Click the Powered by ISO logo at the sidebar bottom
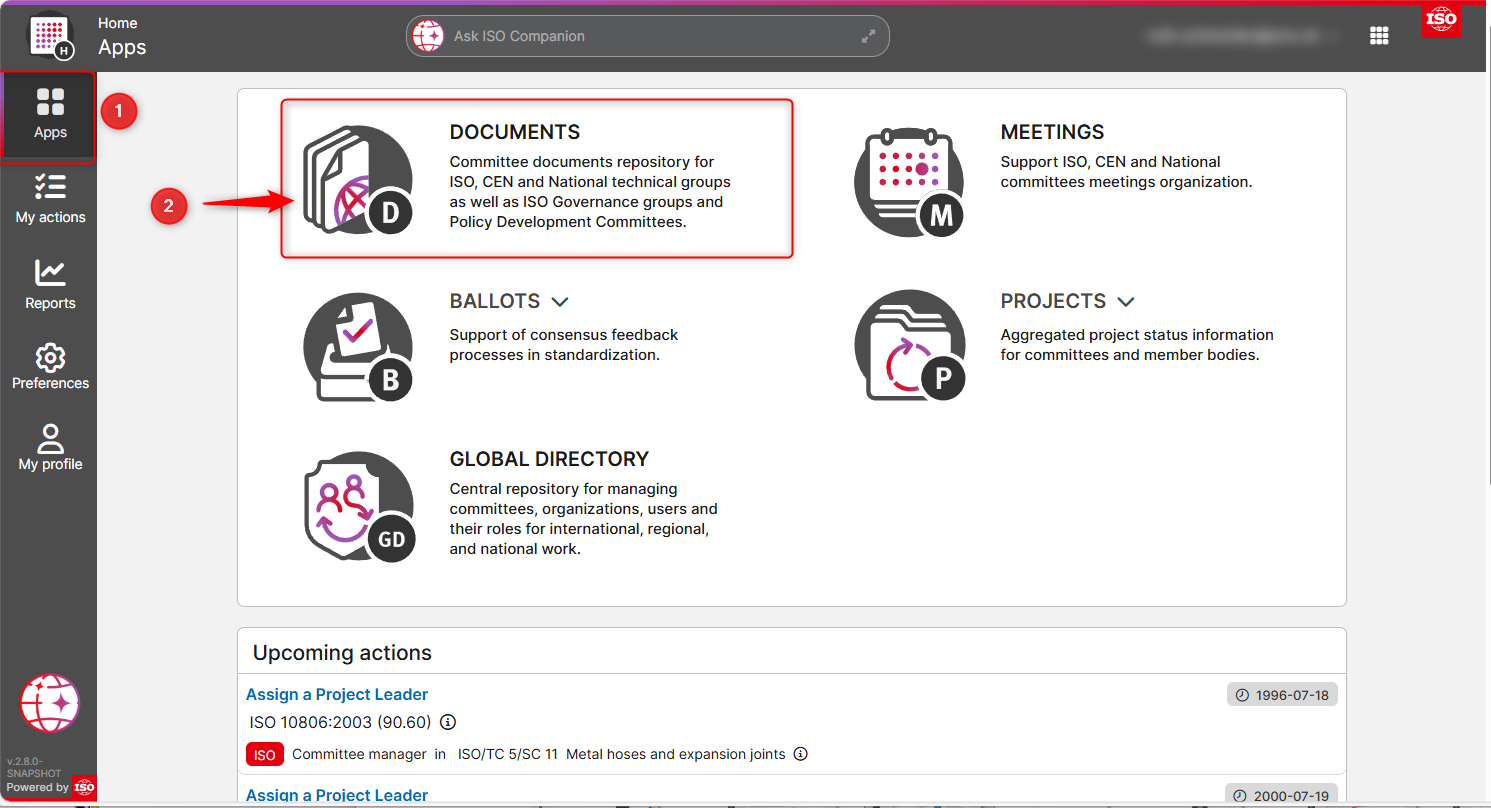1491x808 pixels. [84, 787]
